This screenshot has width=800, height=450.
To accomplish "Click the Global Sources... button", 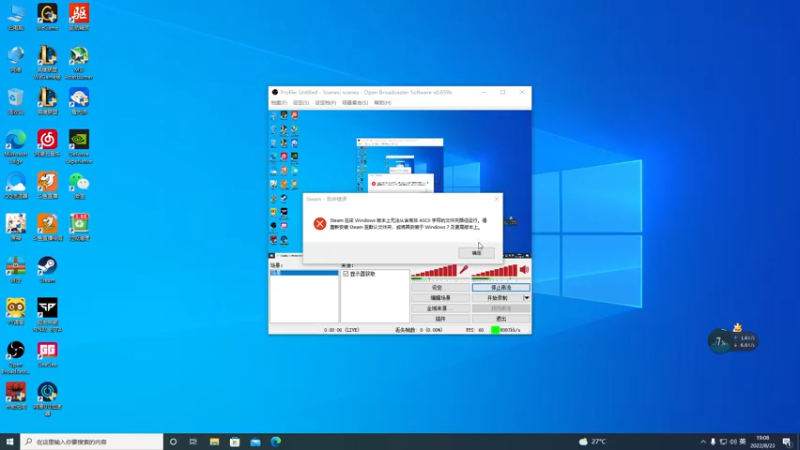I will [440, 308].
